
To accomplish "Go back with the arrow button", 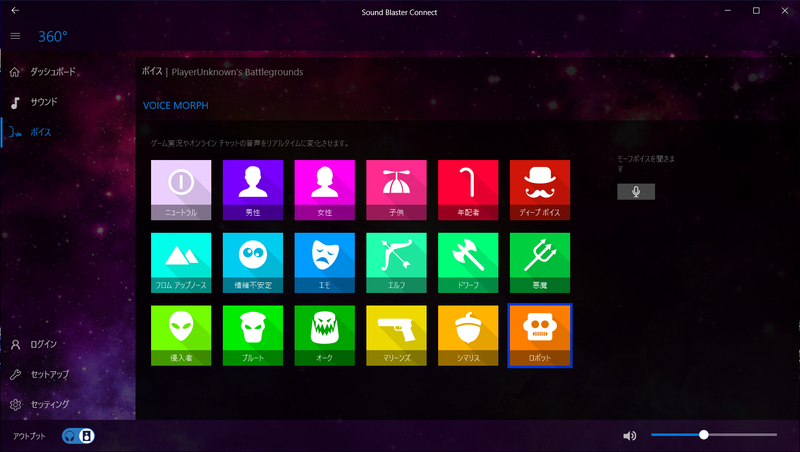I will point(15,10).
